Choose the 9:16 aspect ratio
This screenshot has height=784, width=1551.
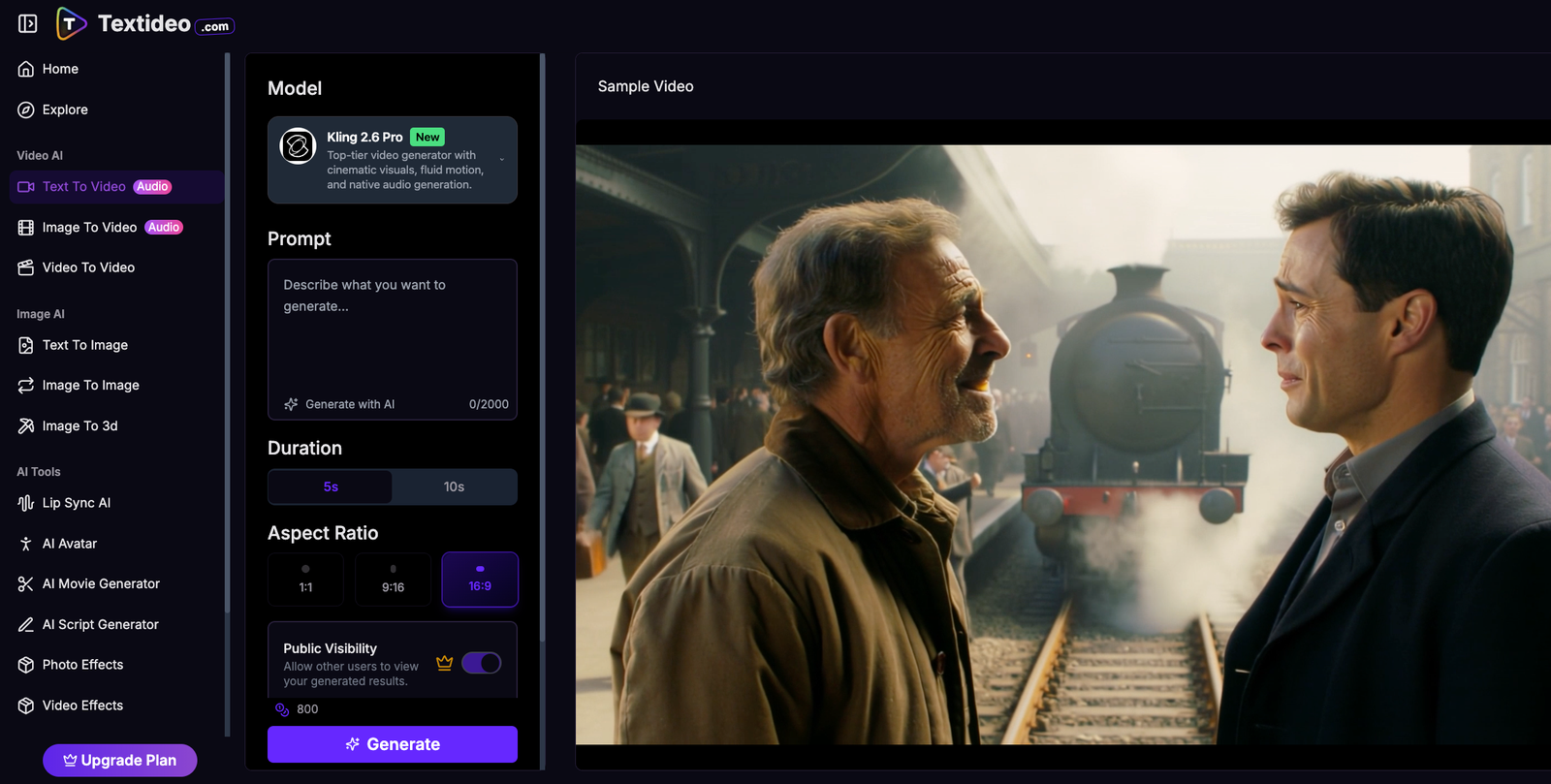click(x=393, y=580)
